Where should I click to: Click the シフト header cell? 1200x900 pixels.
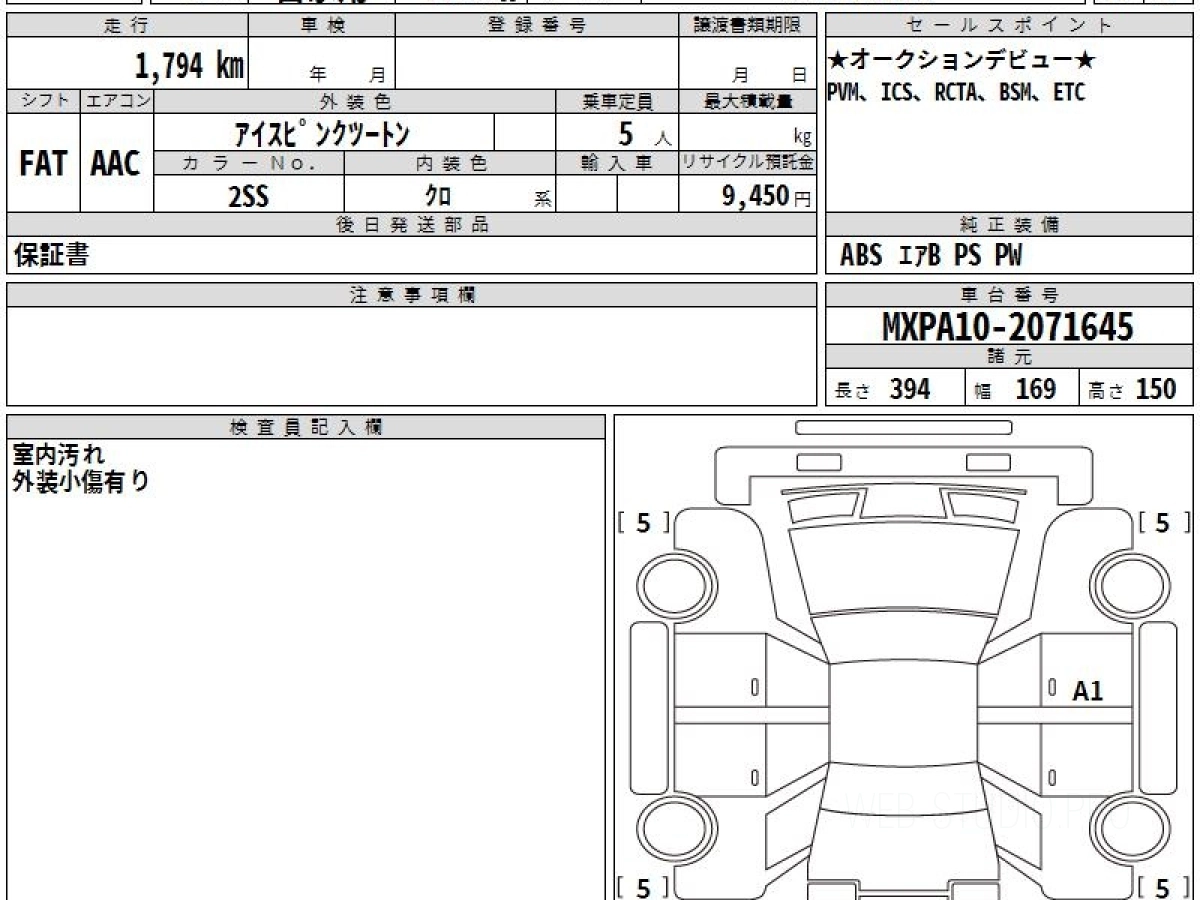pos(43,101)
